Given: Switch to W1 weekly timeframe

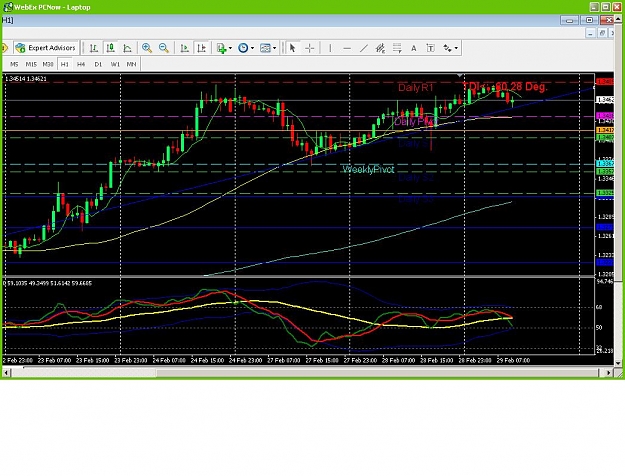Looking at the screenshot, I should pos(115,64).
